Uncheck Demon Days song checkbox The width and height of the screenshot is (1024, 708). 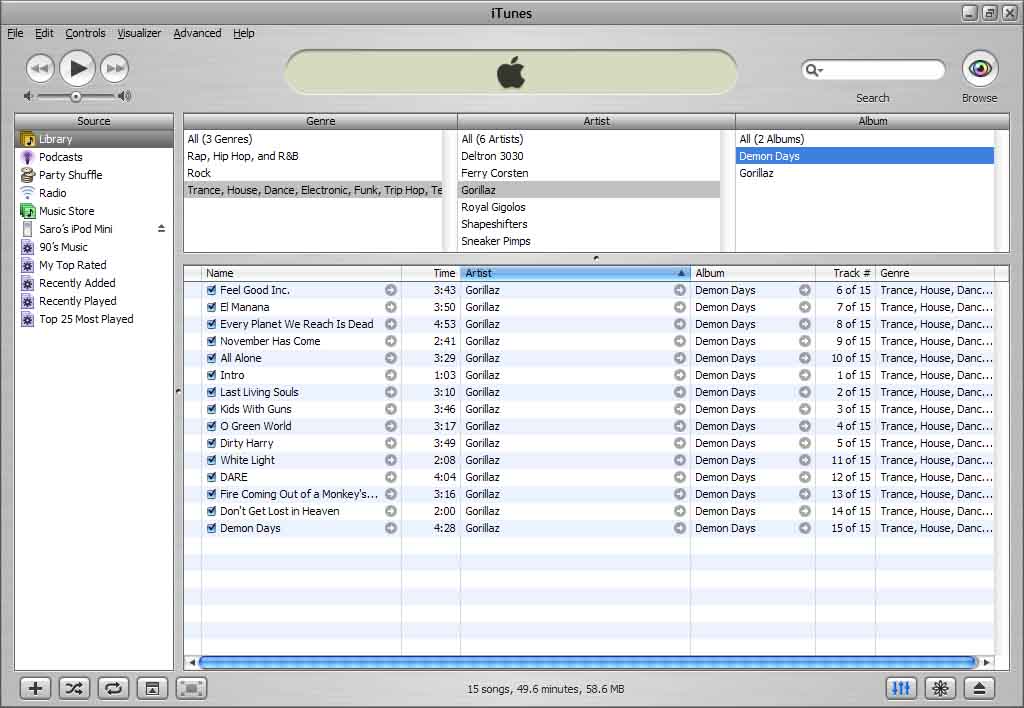point(211,528)
